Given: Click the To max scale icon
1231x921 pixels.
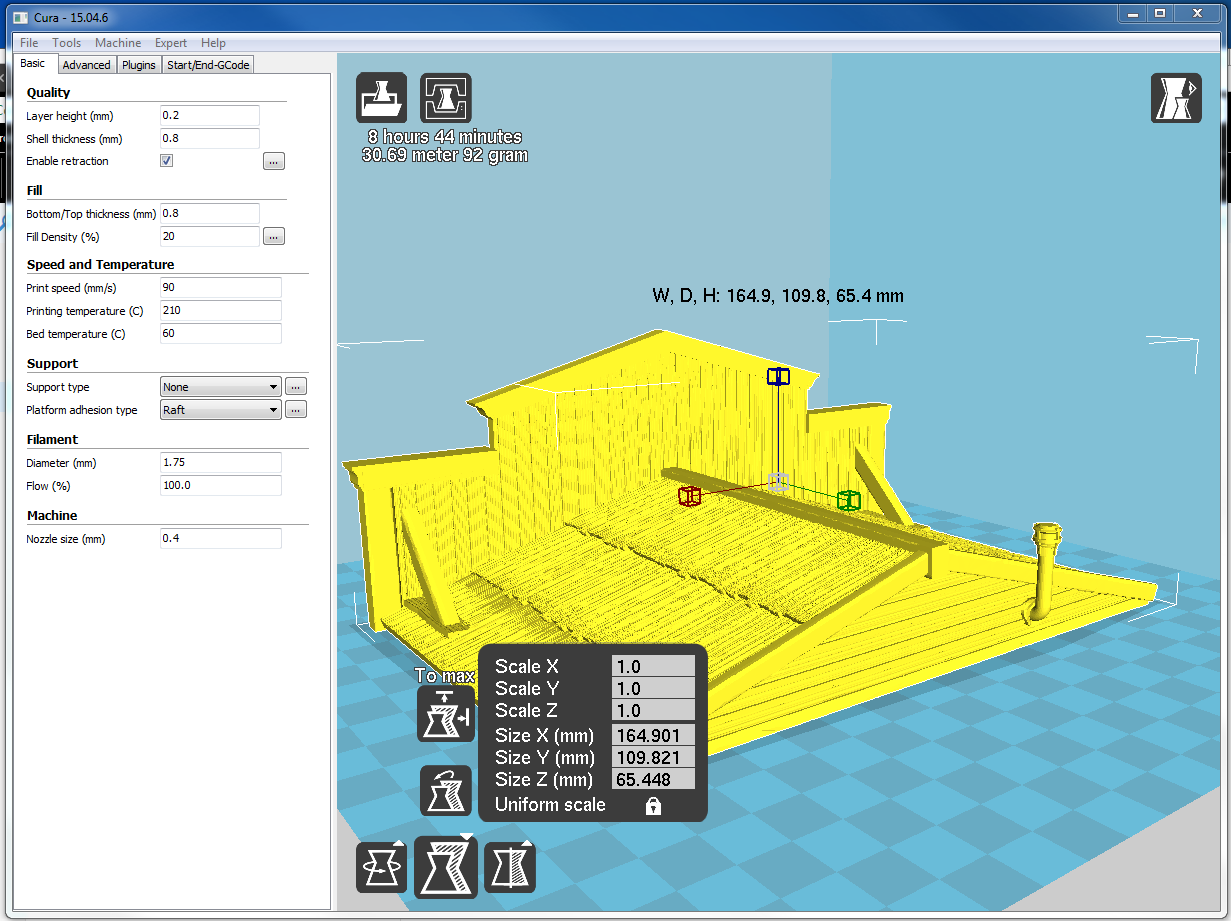Looking at the screenshot, I should click(446, 714).
